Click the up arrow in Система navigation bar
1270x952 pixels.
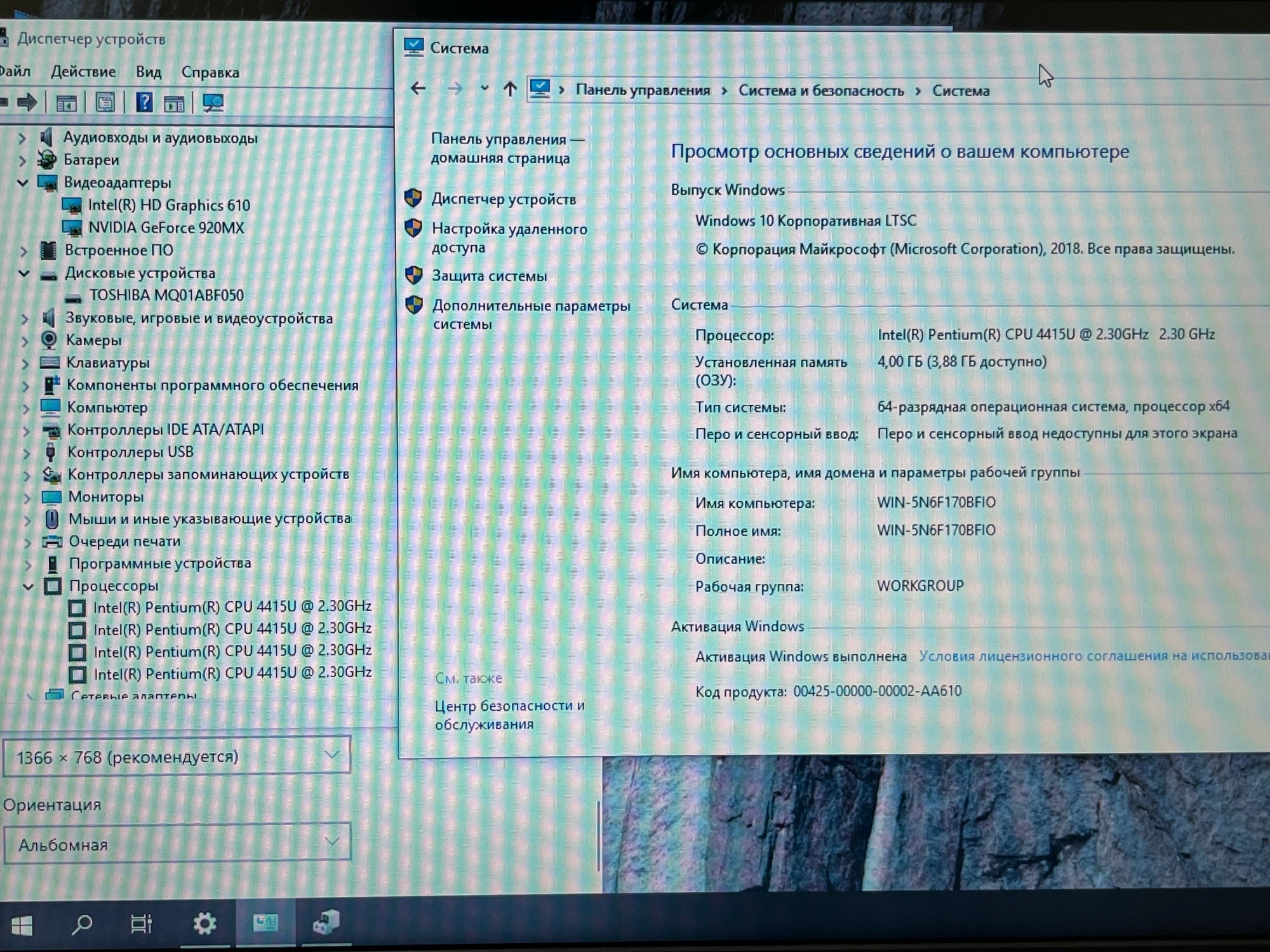[510, 89]
